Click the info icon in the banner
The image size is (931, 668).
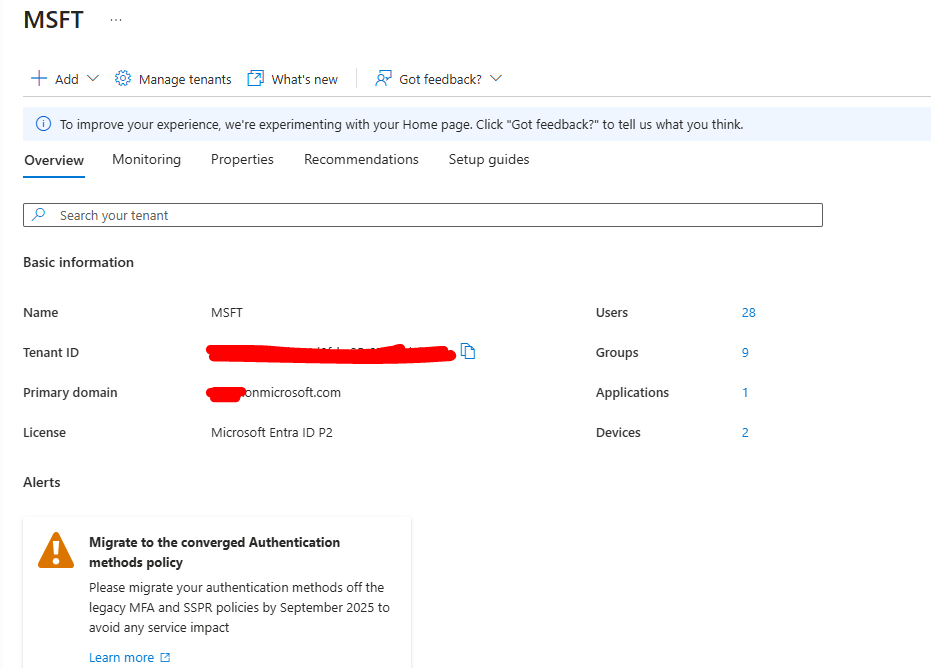(x=43, y=124)
